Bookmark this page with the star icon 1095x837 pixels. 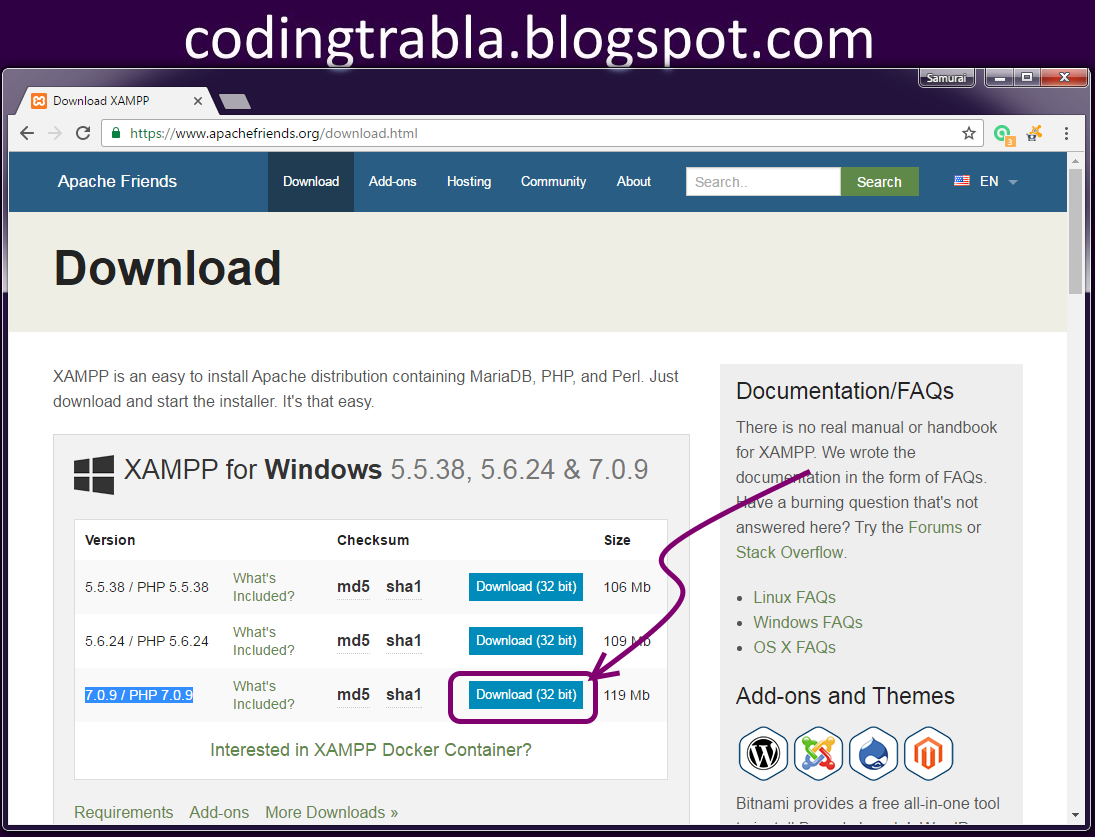[x=971, y=132]
